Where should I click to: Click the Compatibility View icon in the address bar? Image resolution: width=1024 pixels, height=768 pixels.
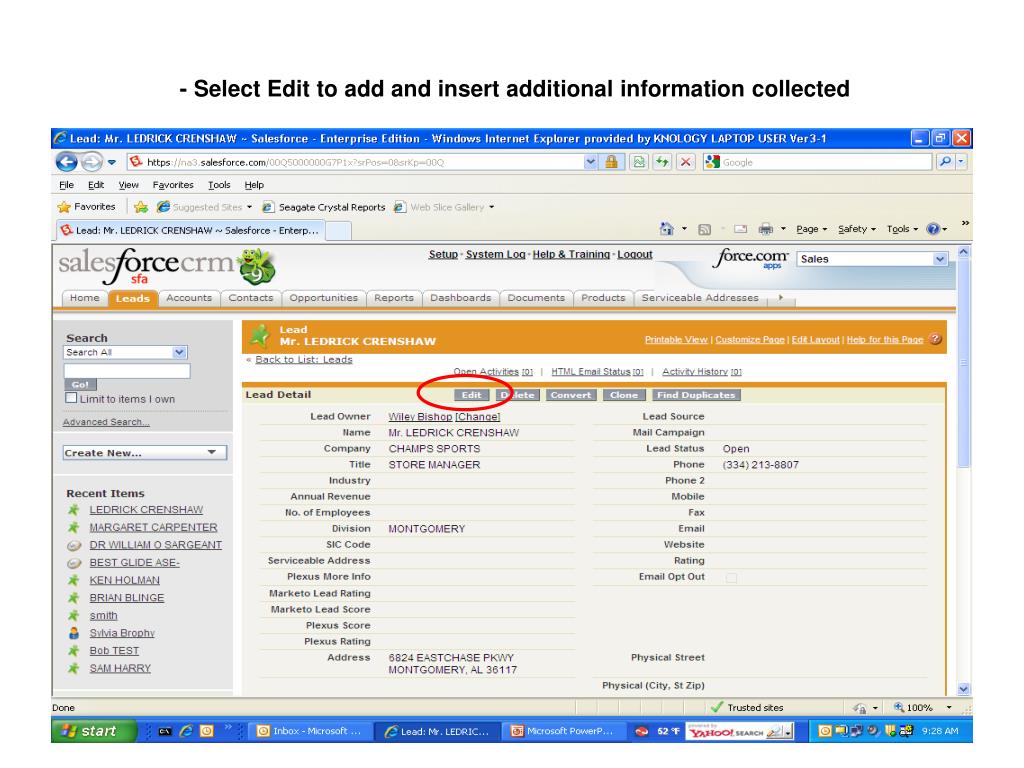[638, 162]
